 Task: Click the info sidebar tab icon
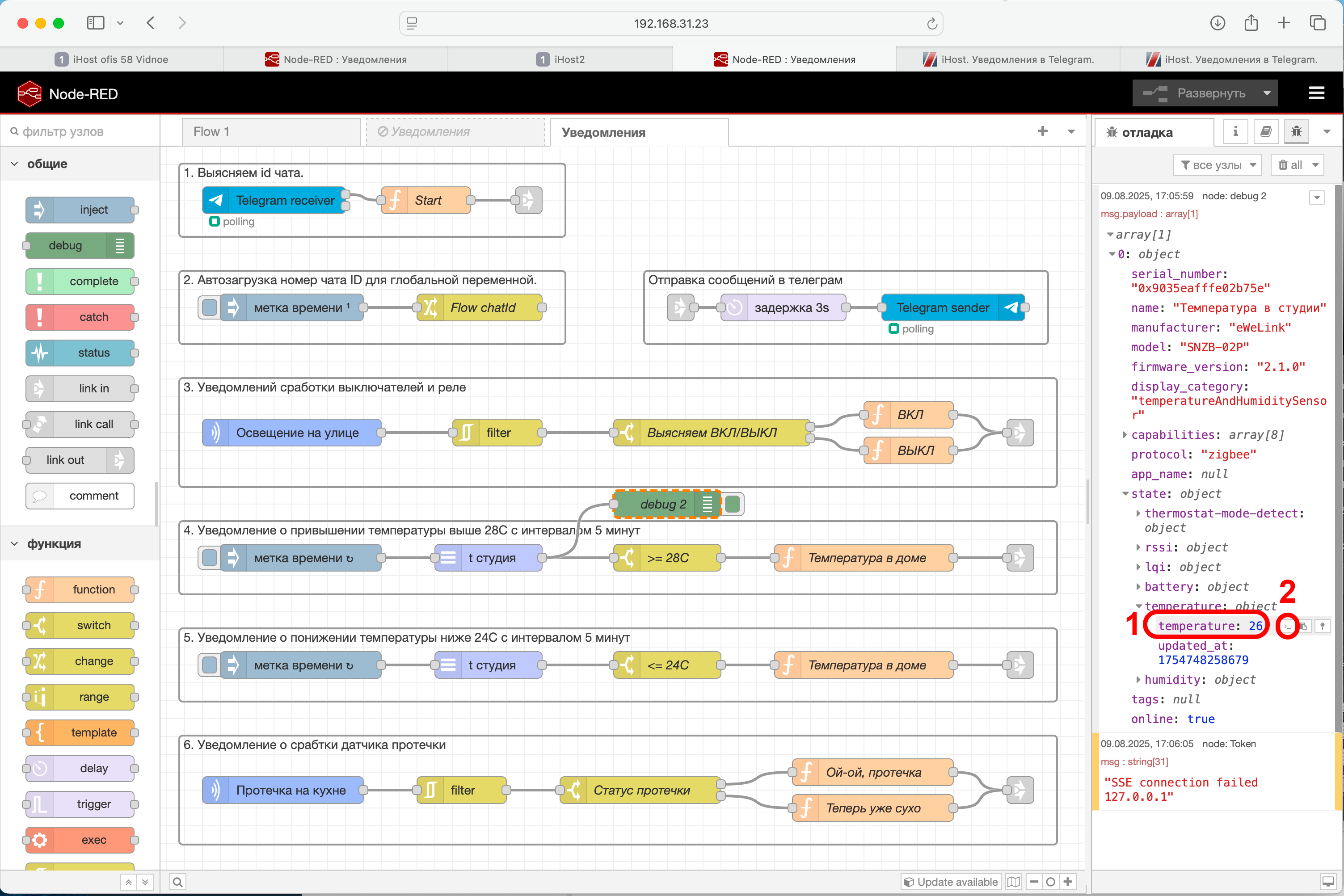tap(1235, 132)
